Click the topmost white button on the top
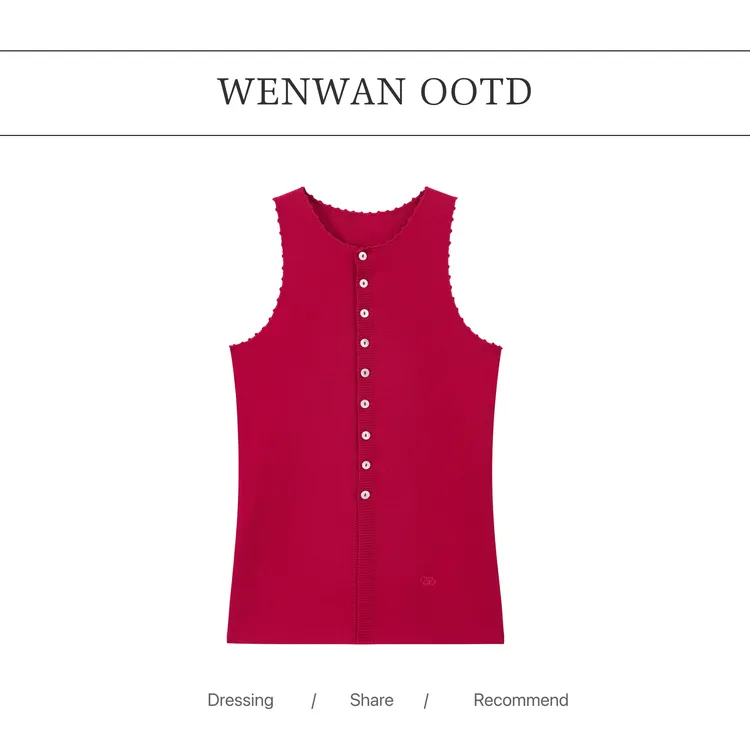Screen dimensions: 750x750 (x=363, y=256)
